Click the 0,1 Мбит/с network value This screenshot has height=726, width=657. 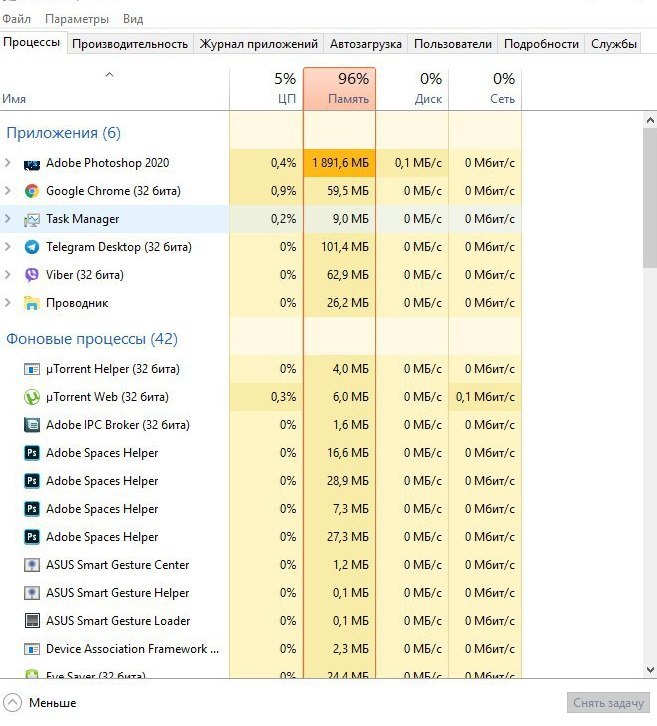485,397
